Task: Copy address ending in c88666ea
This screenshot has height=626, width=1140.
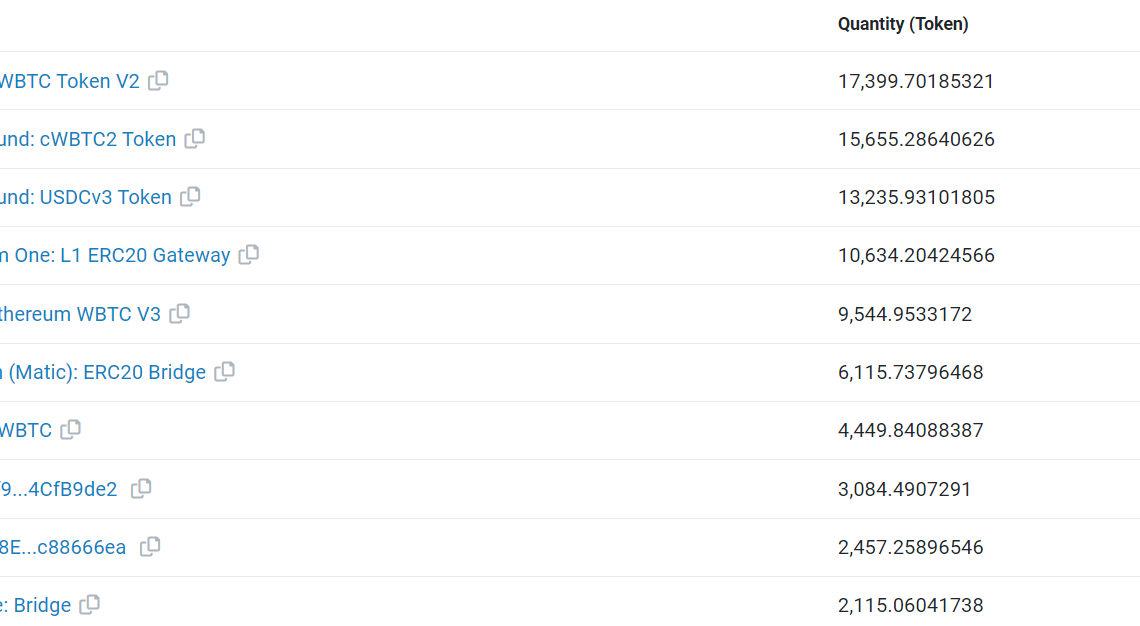Action: coord(150,547)
